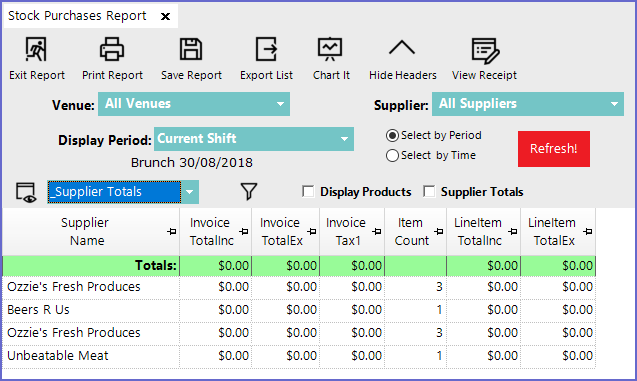Open the Chart It graph icon
Image resolution: width=637 pixels, height=381 pixels.
click(x=330, y=49)
